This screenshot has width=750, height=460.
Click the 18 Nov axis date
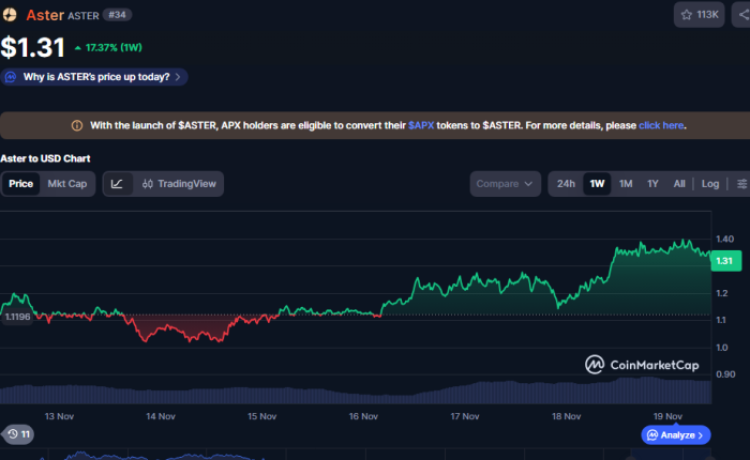pos(566,416)
